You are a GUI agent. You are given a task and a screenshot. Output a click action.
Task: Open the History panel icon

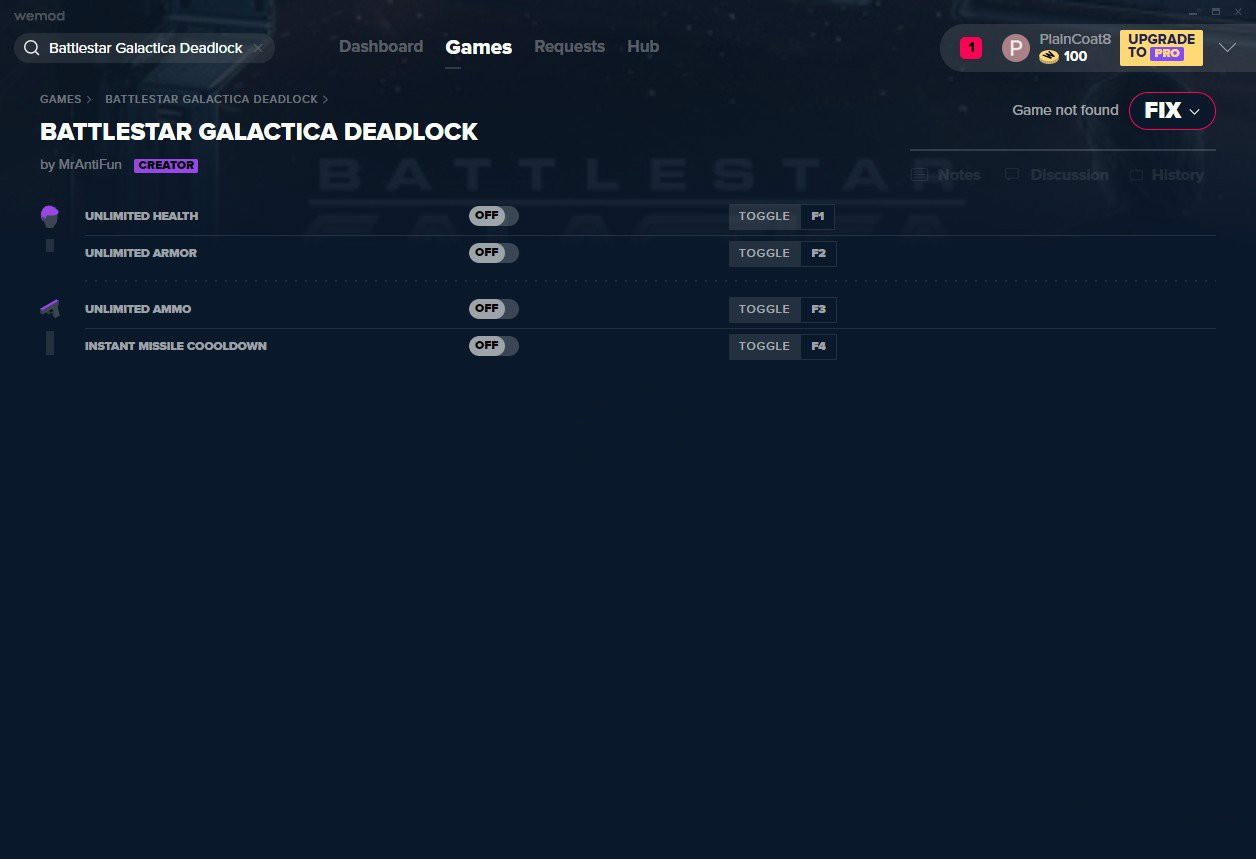(x=1136, y=175)
